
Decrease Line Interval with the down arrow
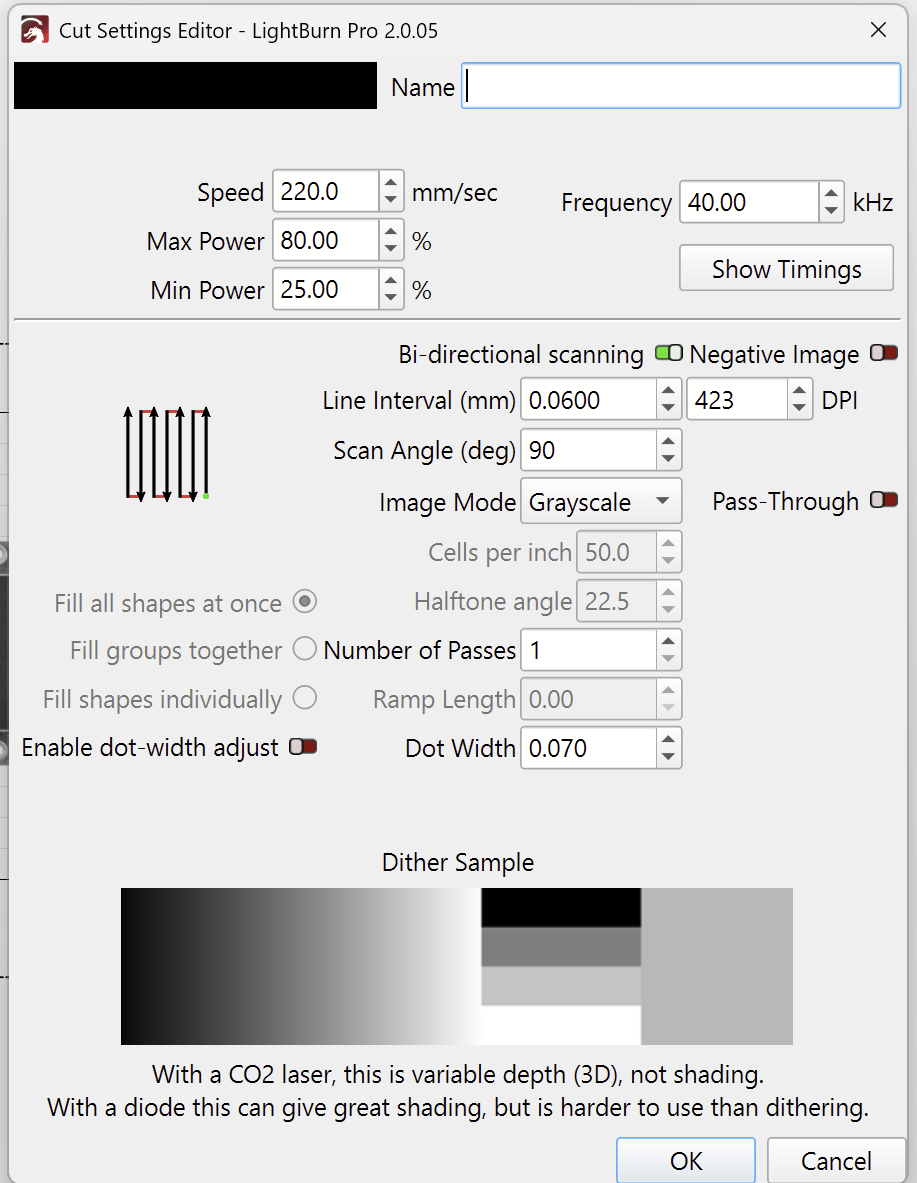point(668,411)
